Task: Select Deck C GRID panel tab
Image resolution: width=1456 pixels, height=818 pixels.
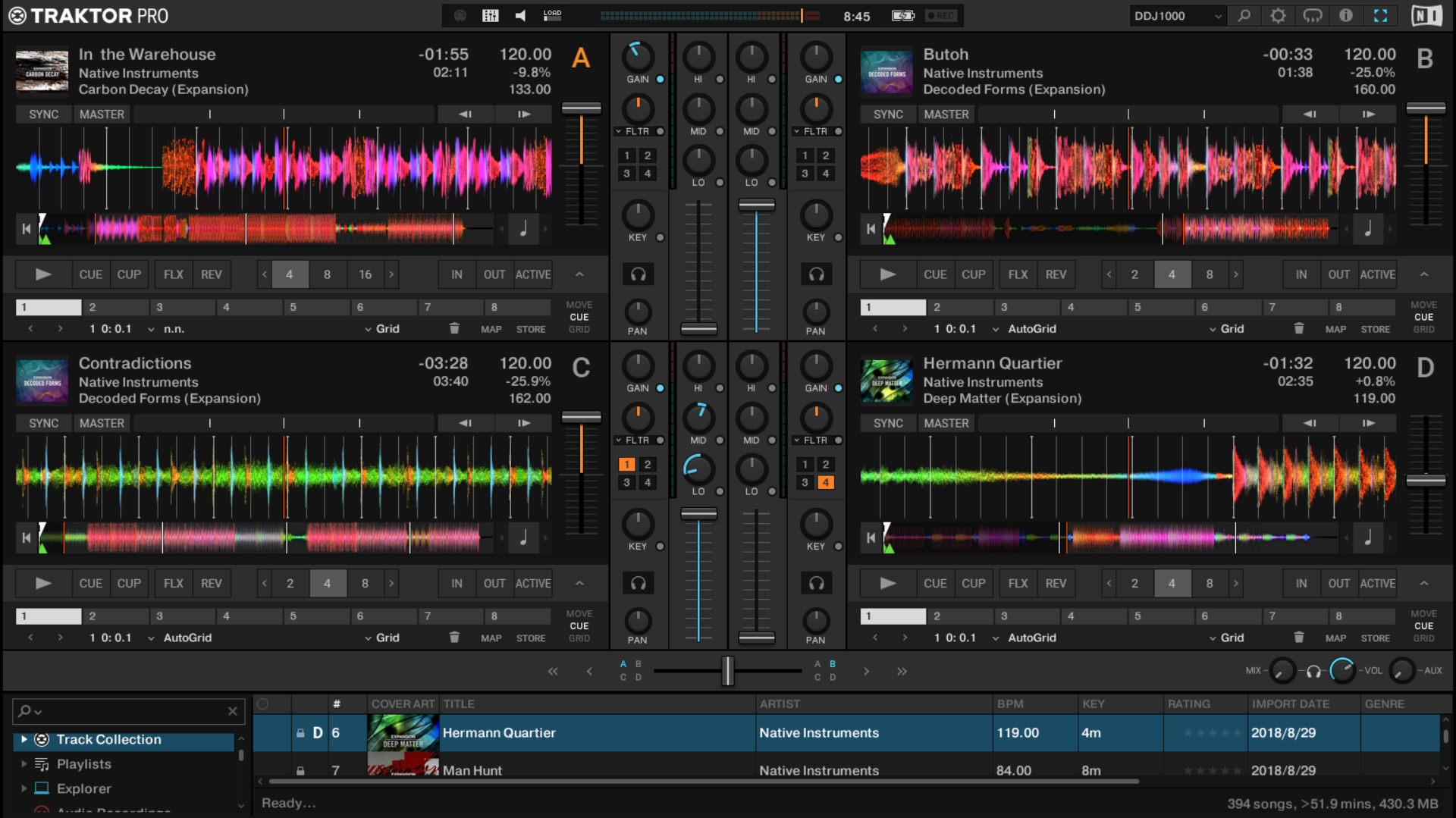Action: [x=579, y=638]
